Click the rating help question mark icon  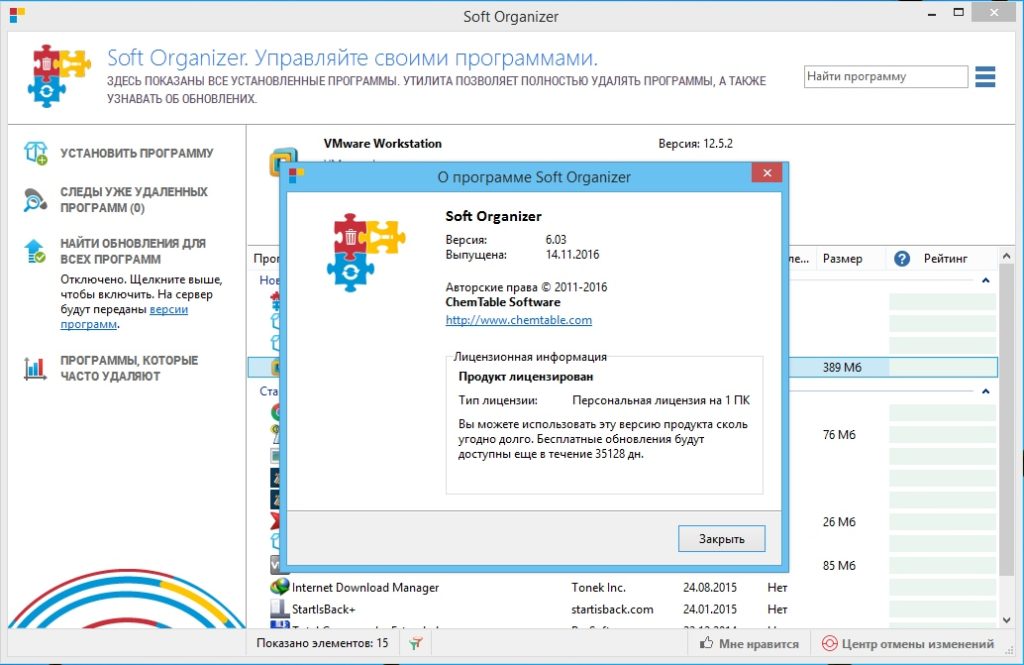pyautogui.click(x=902, y=259)
